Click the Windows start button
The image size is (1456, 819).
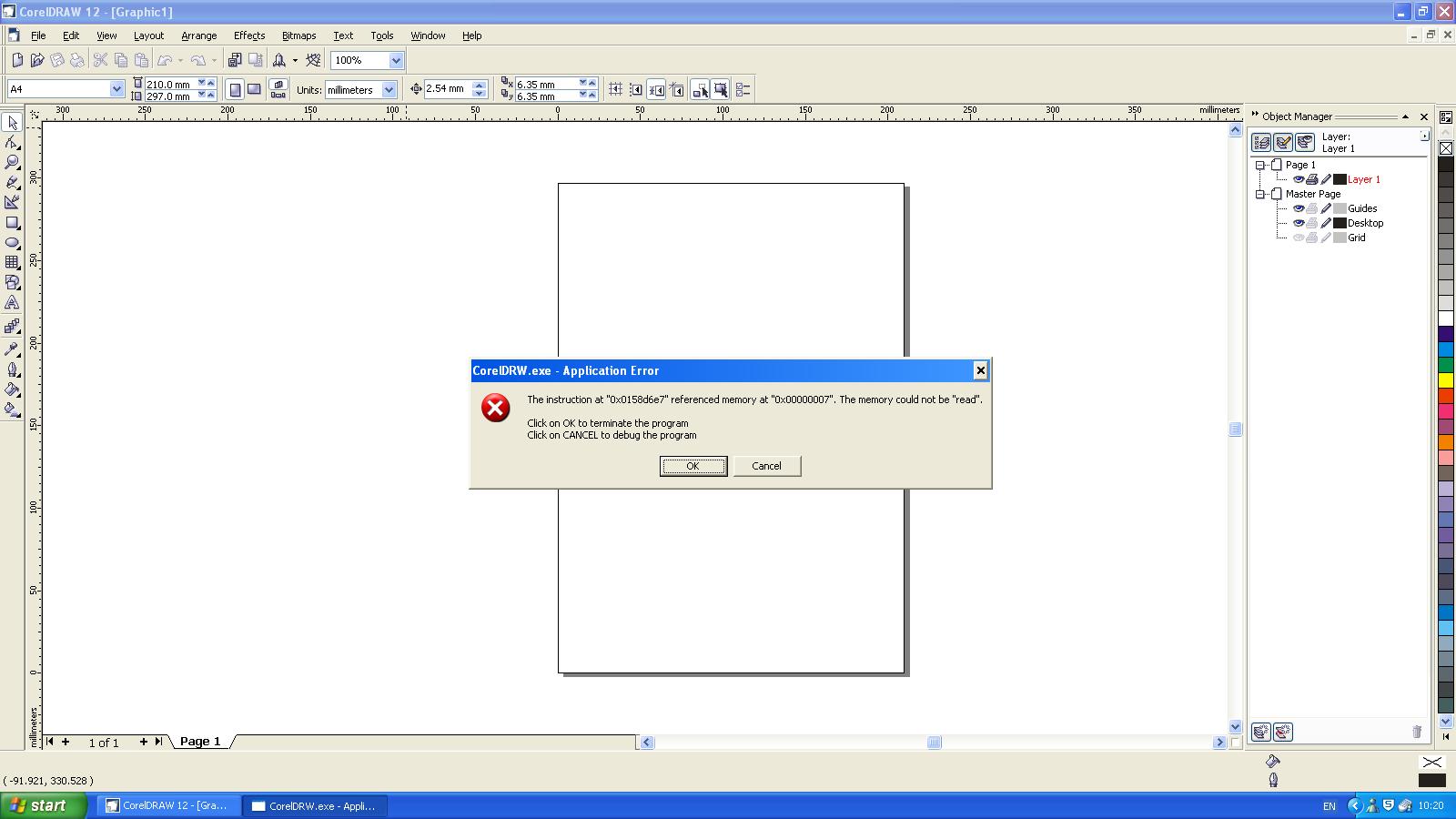[x=44, y=805]
